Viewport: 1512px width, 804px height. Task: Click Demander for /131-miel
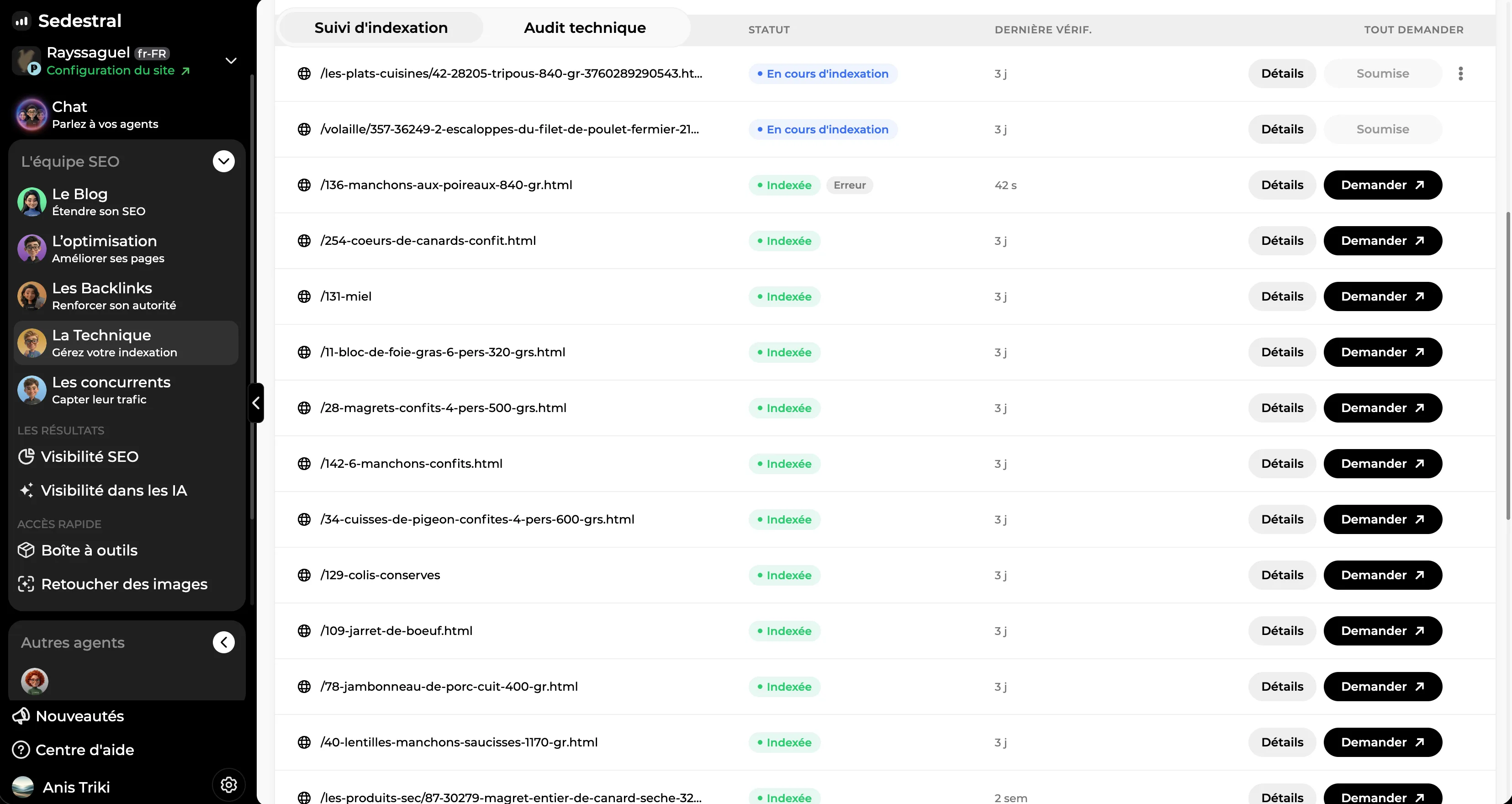1382,296
